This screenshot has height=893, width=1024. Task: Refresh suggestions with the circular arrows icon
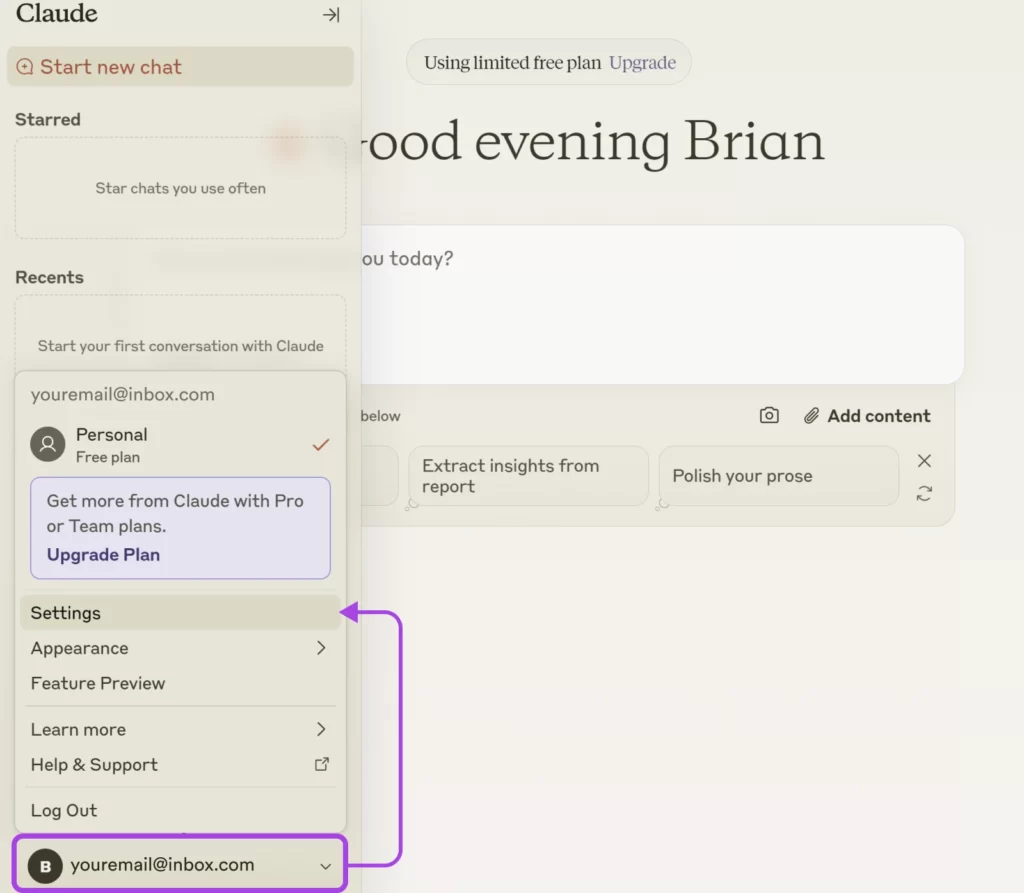[924, 493]
